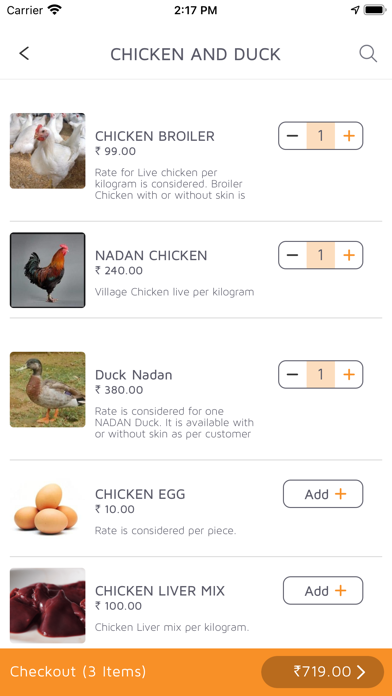Viewport: 392px width, 696px height.
Task: Decrease Duck Nadan quantity with minus
Action: tap(293, 375)
